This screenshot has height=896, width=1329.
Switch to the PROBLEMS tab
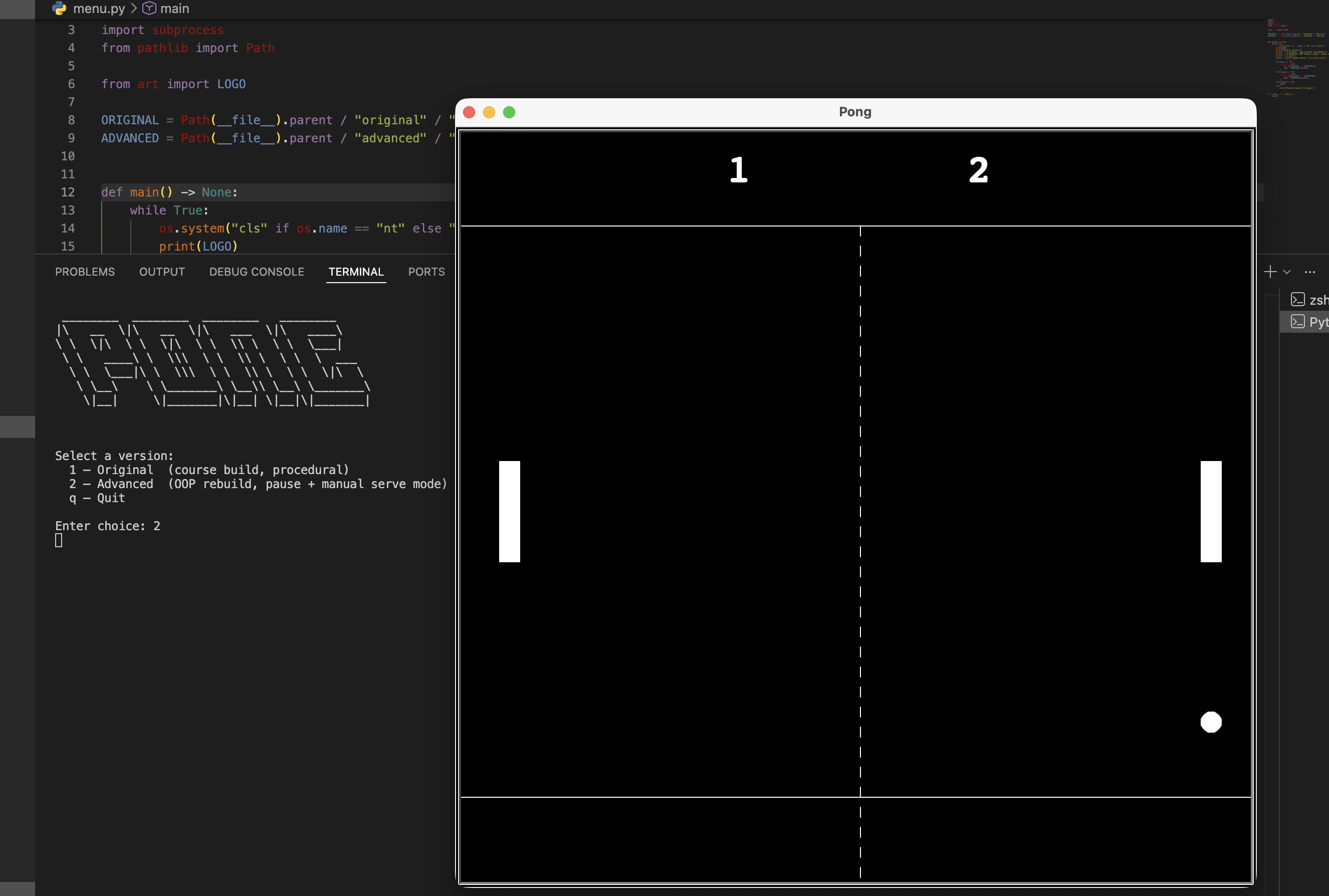pos(85,272)
